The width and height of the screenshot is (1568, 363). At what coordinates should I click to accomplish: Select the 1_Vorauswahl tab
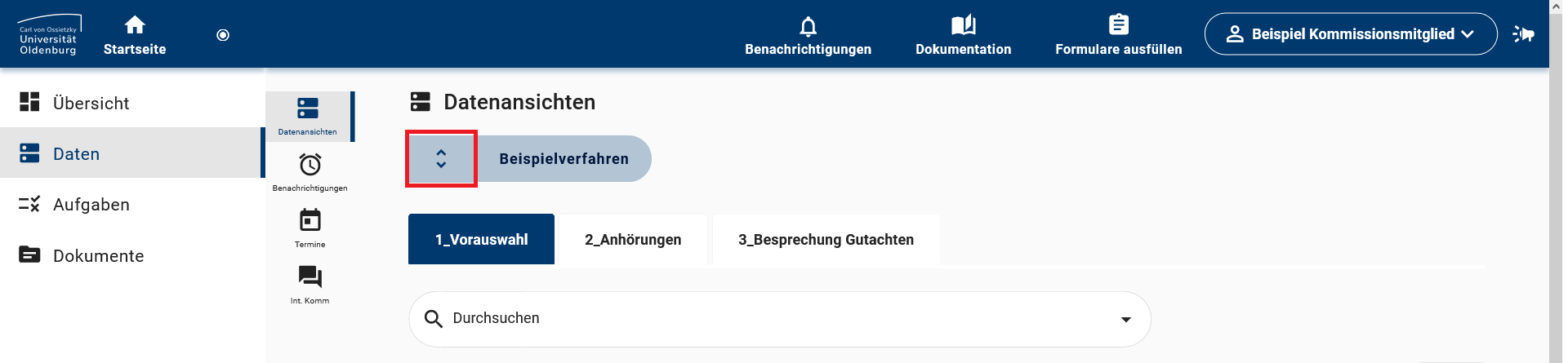click(x=481, y=240)
